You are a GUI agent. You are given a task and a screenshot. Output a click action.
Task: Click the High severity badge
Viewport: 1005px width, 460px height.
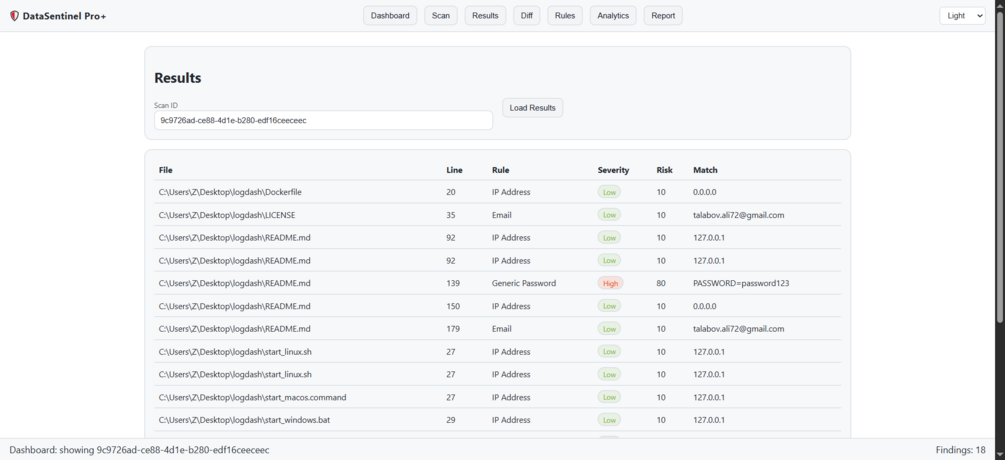(610, 283)
